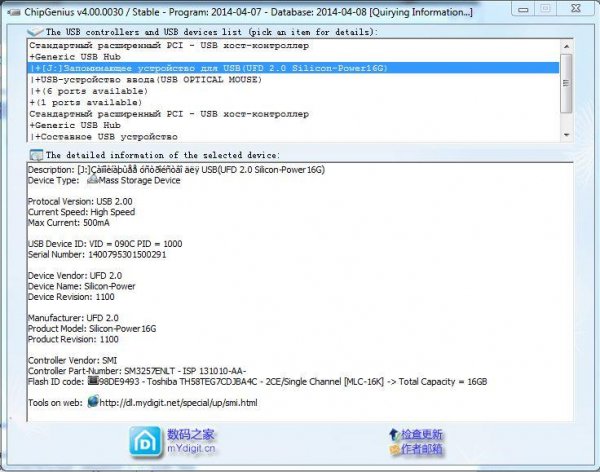600x472 pixels.
Task: Click the mYdigit house logo icon
Action: 145,441
